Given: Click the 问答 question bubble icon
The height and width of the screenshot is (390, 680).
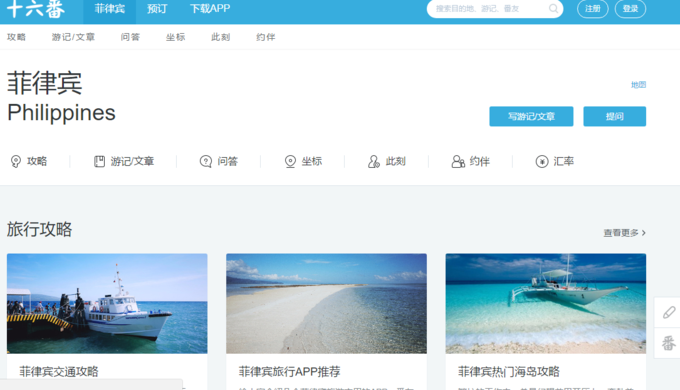Looking at the screenshot, I should tap(206, 161).
